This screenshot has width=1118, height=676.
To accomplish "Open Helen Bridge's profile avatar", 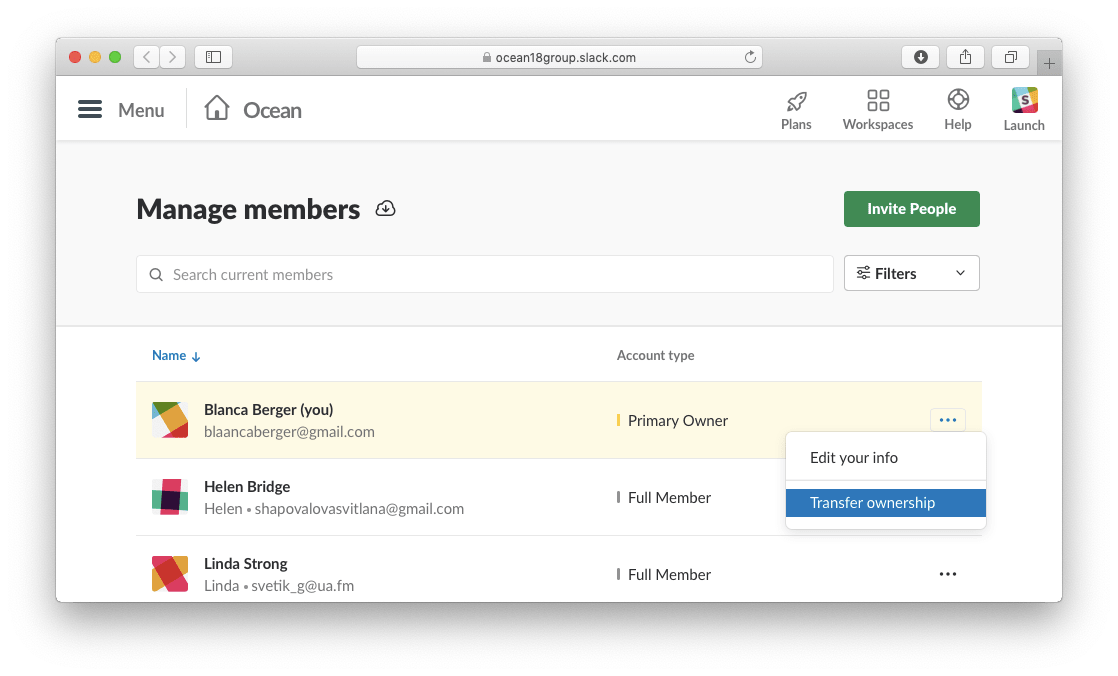I will [x=170, y=497].
